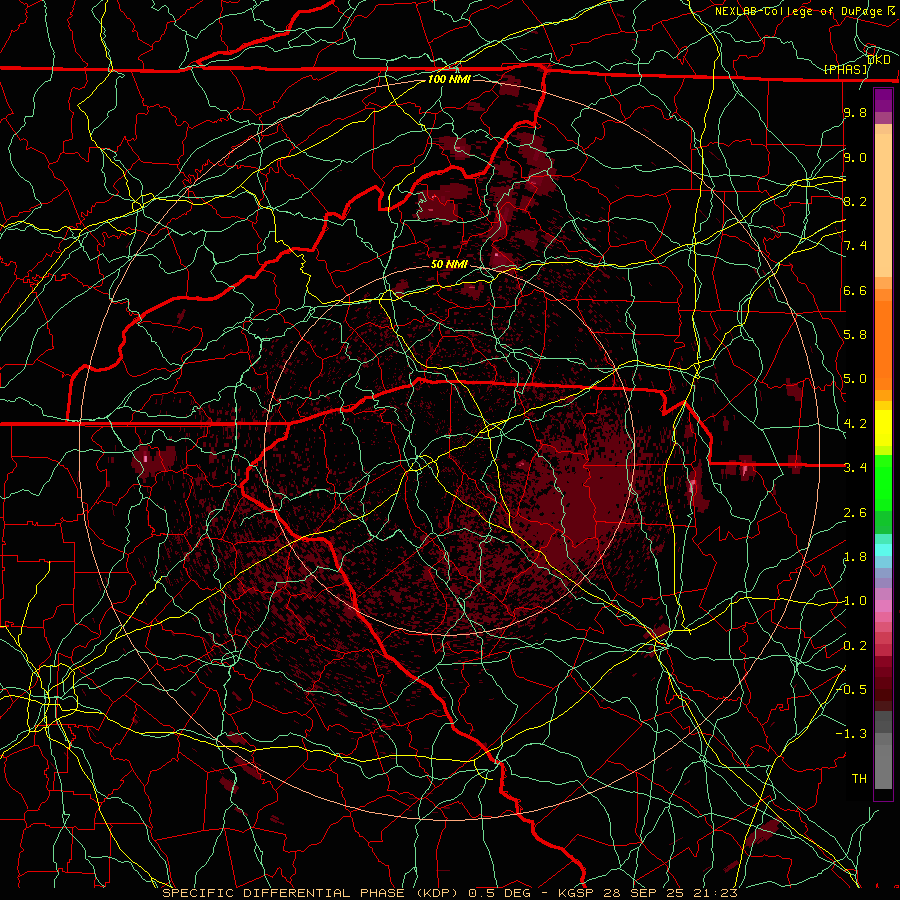Image resolution: width=900 pixels, height=900 pixels.
Task: Click the 50 NMI range ring label
Action: pos(449,264)
